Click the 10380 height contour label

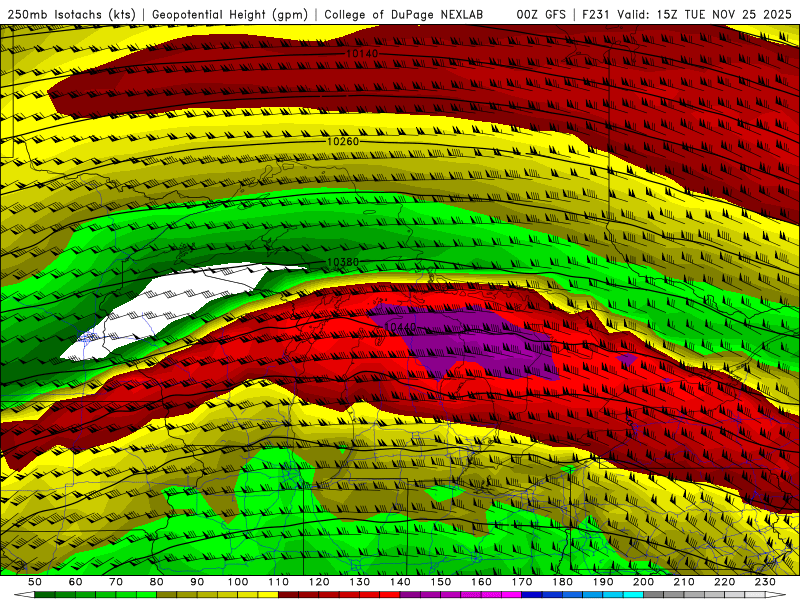click(343, 262)
